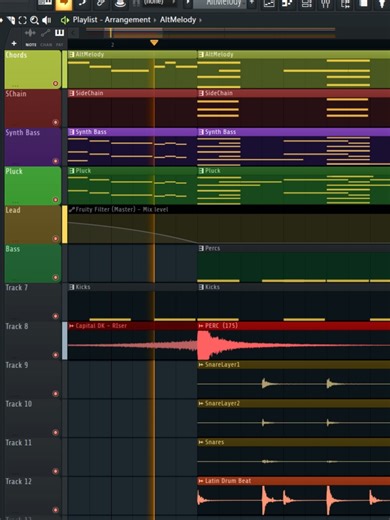Mute the Pluck track

click(x=56, y=200)
